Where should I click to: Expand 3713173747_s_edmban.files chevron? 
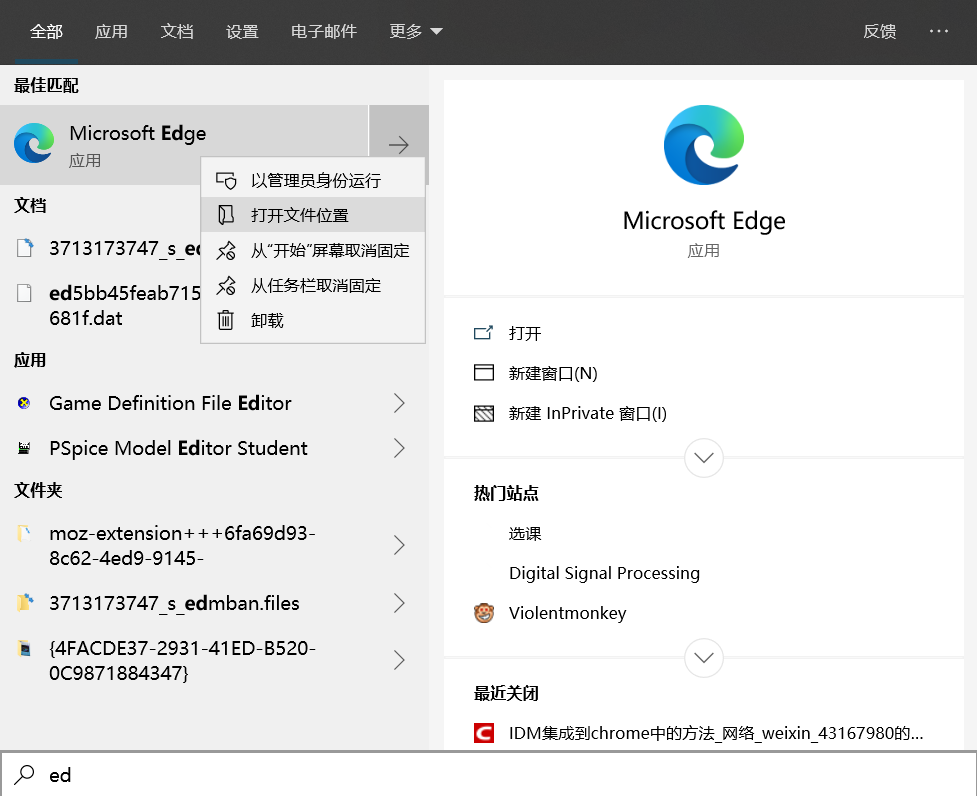coord(399,603)
